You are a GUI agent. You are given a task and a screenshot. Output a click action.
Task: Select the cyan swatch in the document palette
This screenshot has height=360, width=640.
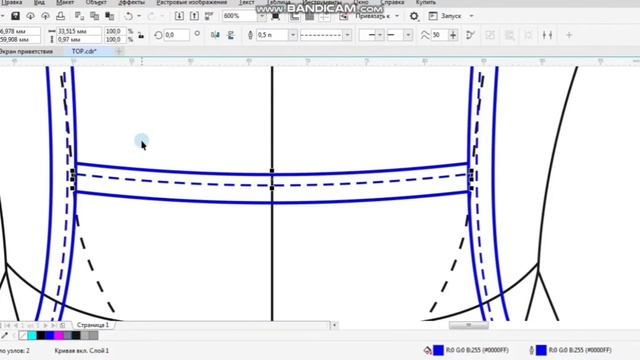[32, 336]
